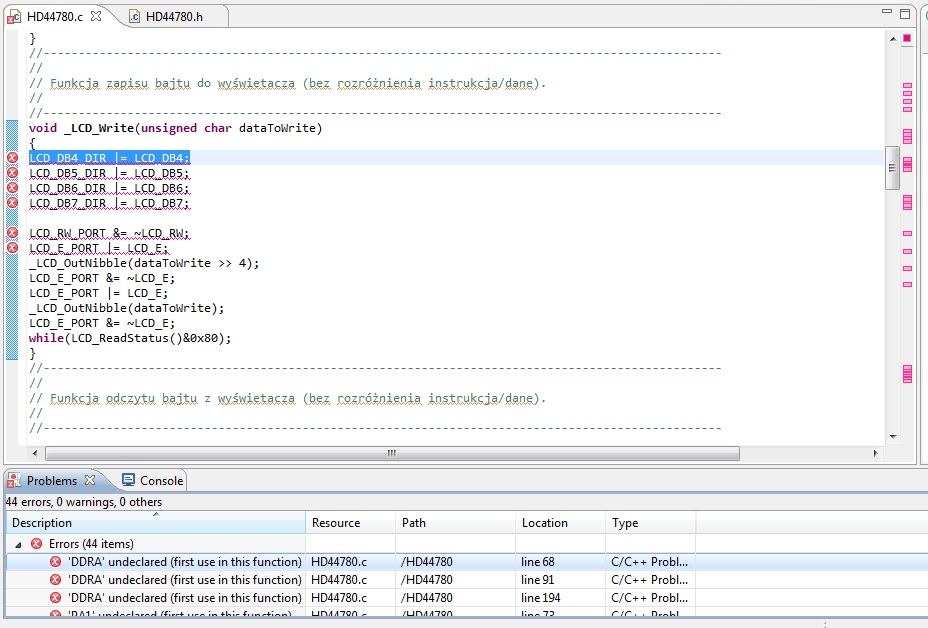Sort problems by Type column
The width and height of the screenshot is (928, 628).
tap(650, 523)
